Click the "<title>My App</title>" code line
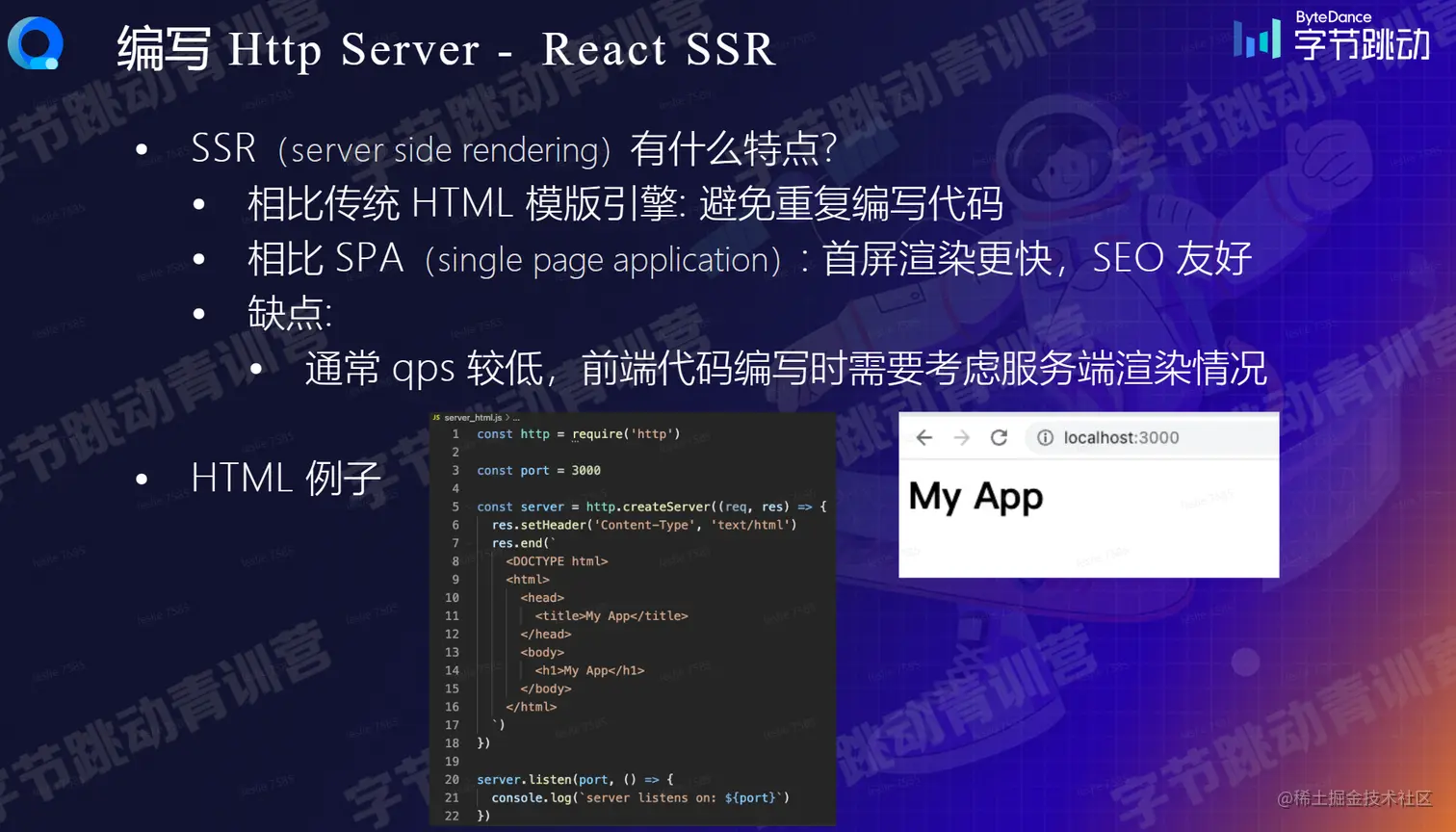1456x832 pixels. tap(611, 616)
